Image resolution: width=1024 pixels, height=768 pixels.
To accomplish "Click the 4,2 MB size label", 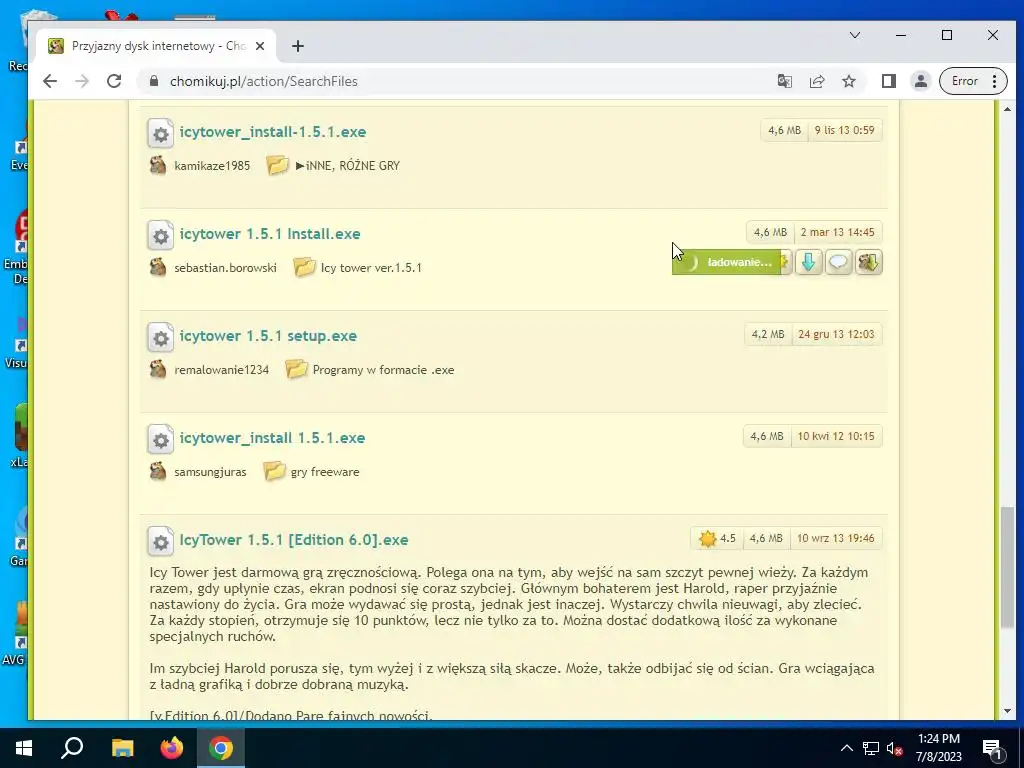I will point(768,334).
